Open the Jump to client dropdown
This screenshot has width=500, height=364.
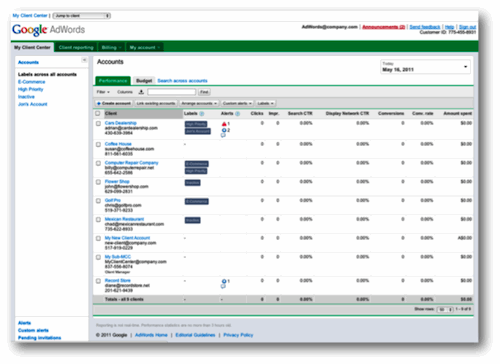tap(82, 16)
